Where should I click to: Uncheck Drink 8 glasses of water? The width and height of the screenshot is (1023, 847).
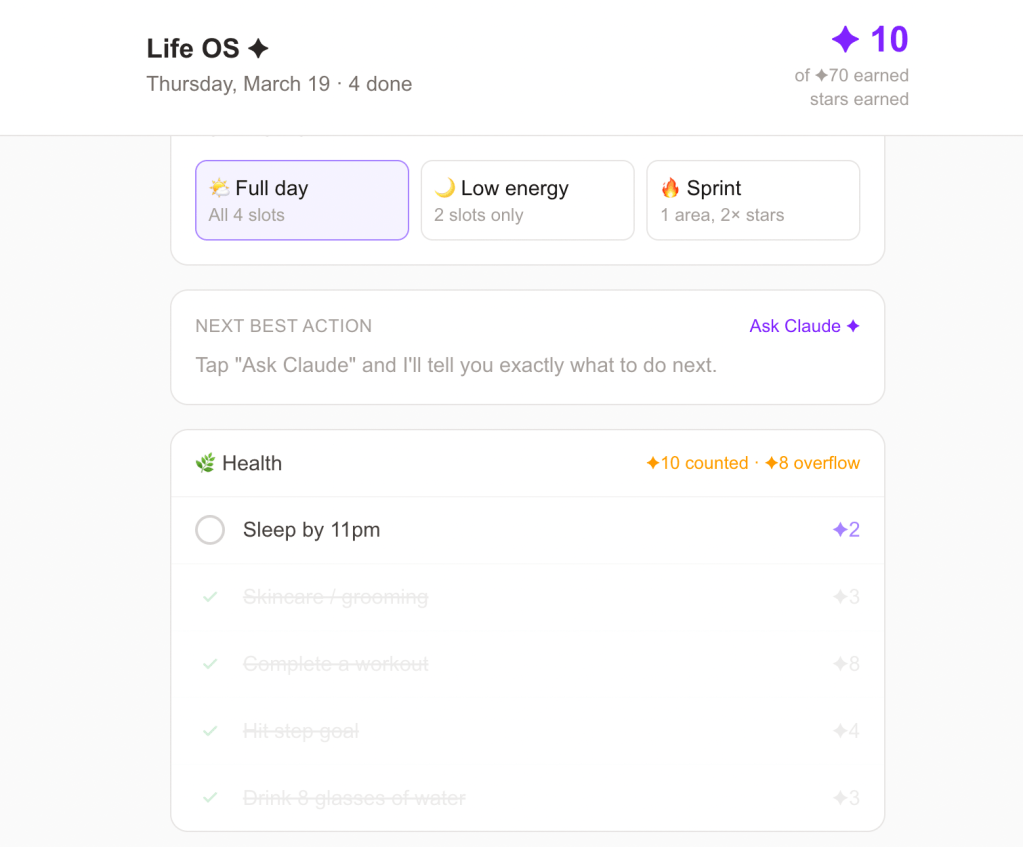click(x=210, y=798)
